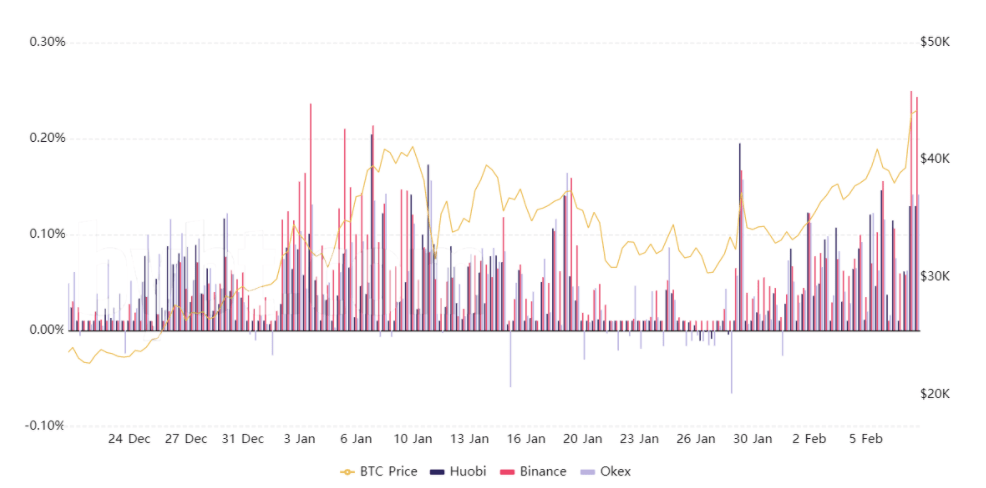Click the $40K right axis label
This screenshot has width=986, height=488.
[934, 159]
